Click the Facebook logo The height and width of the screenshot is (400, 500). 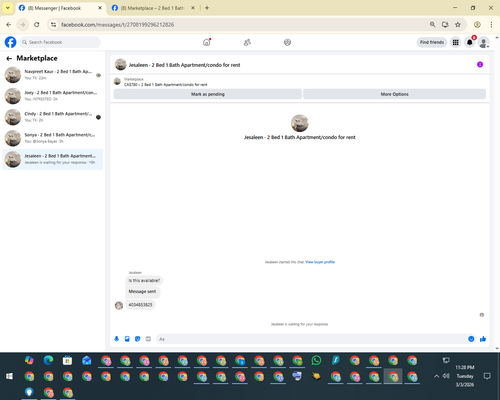10,42
